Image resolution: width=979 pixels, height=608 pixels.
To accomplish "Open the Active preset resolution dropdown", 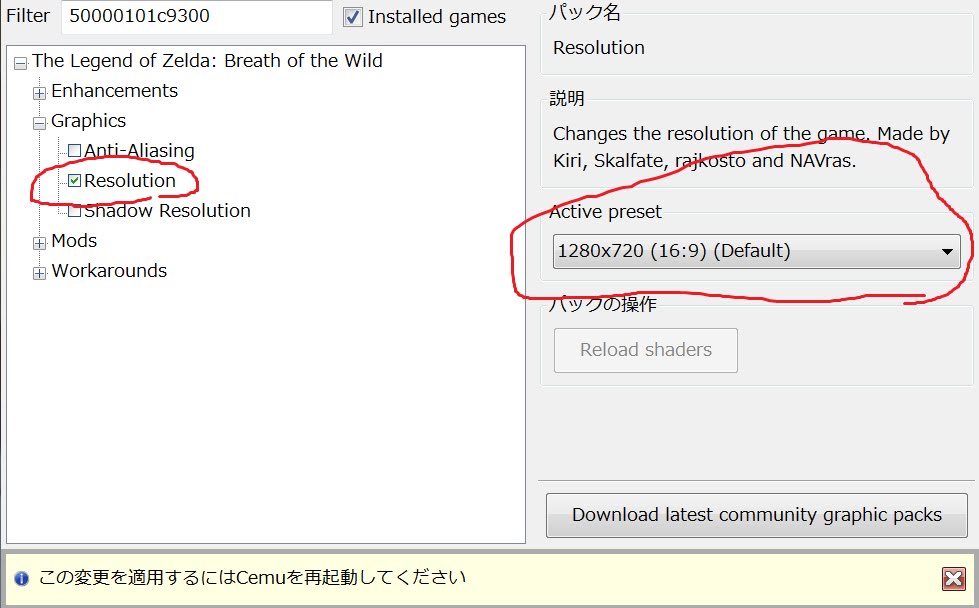I will coord(756,251).
